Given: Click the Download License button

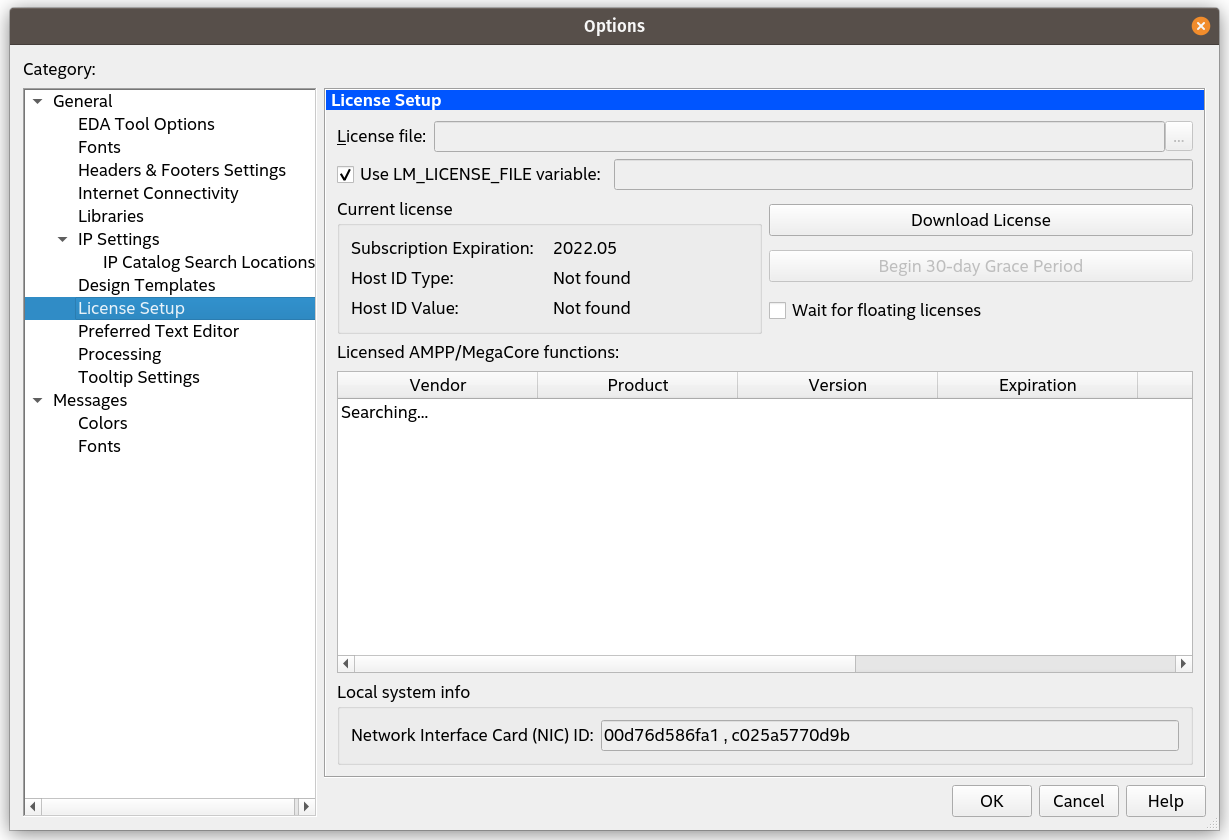Looking at the screenshot, I should pos(980,220).
